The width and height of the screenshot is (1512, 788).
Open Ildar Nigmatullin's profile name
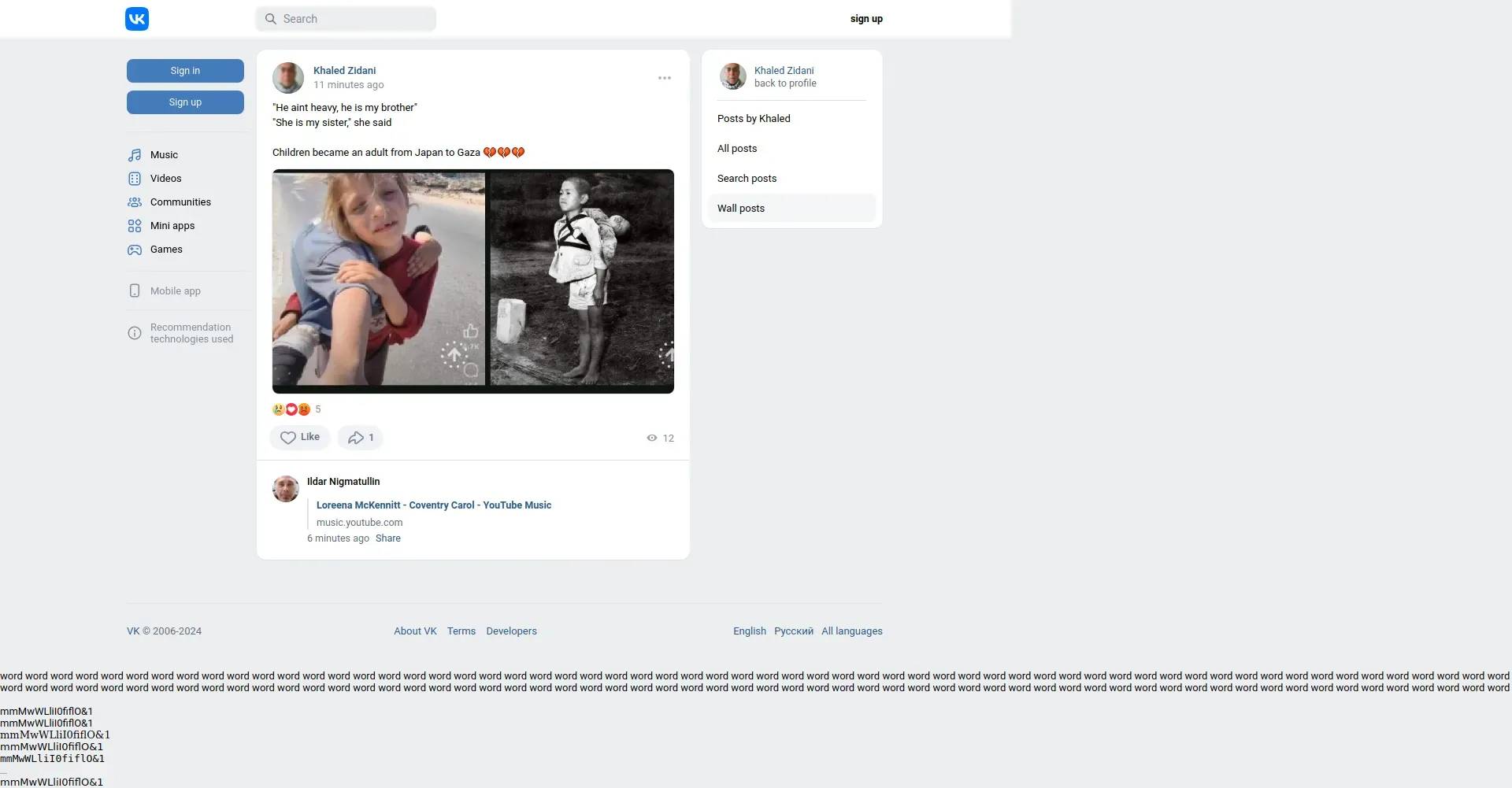[343, 482]
